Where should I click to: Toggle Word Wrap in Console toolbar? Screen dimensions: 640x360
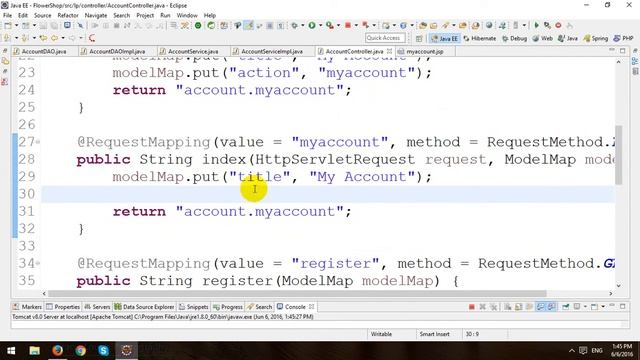tap(529, 307)
